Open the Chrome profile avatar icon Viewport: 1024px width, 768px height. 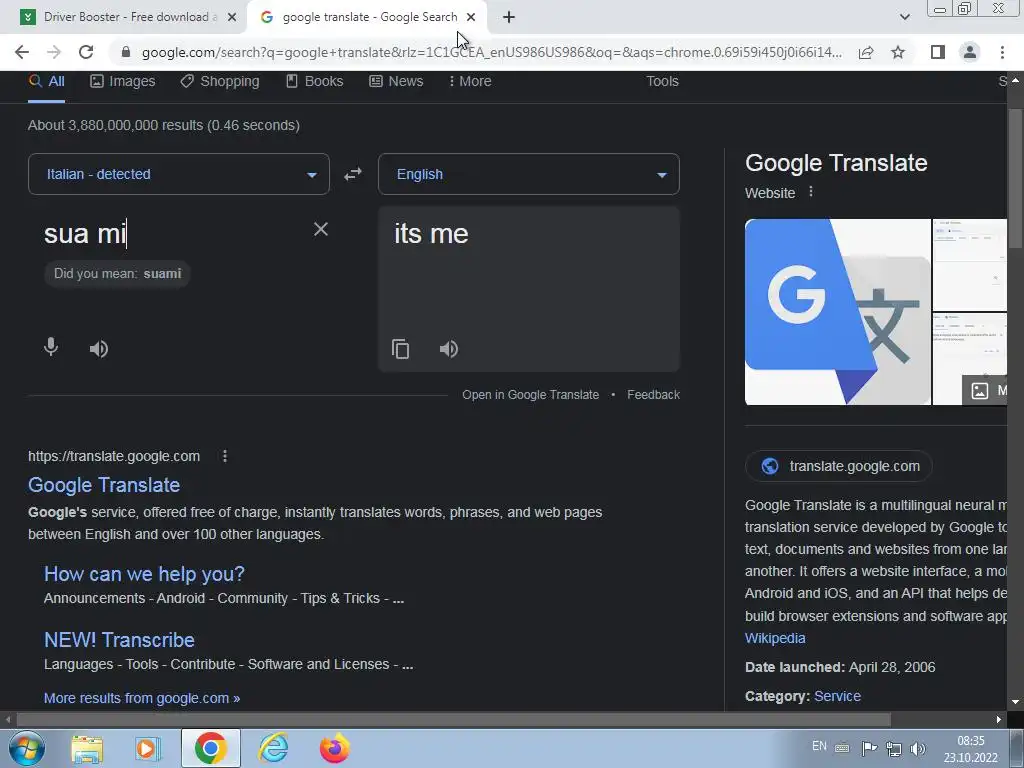pos(970,52)
